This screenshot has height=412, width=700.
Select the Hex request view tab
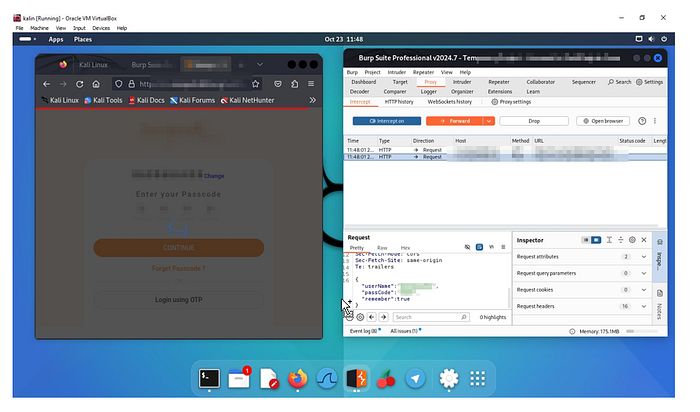[x=405, y=248]
